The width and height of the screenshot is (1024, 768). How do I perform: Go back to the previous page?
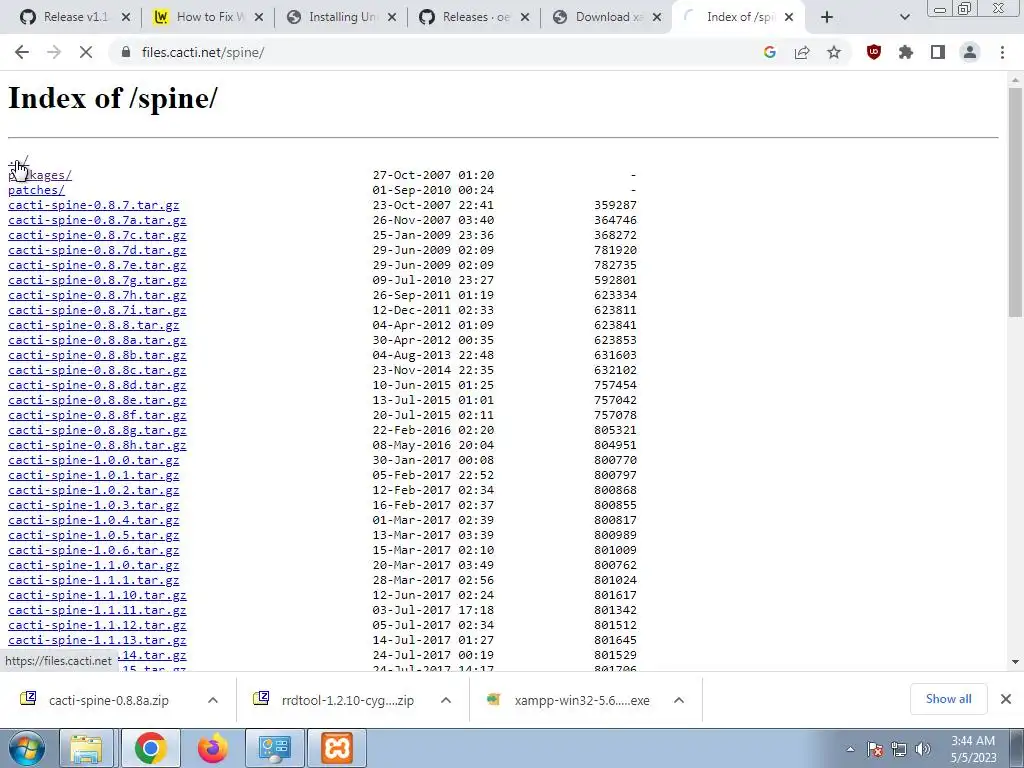click(x=22, y=52)
